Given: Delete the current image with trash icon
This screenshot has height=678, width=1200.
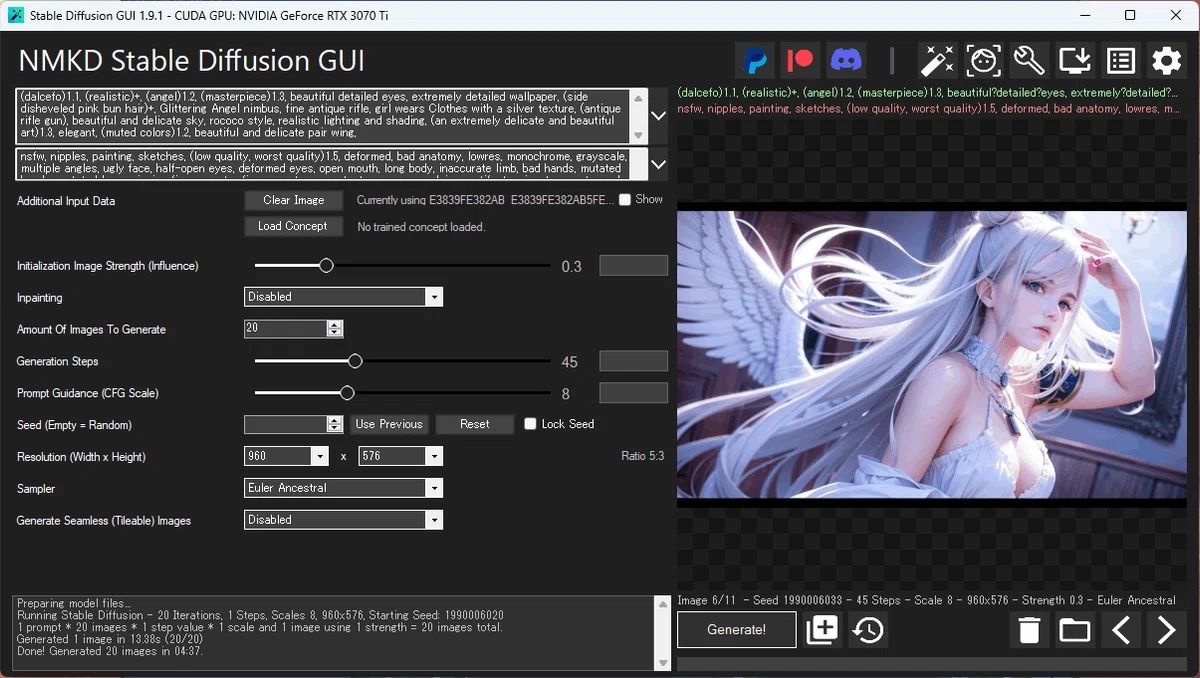Looking at the screenshot, I should 1029,630.
